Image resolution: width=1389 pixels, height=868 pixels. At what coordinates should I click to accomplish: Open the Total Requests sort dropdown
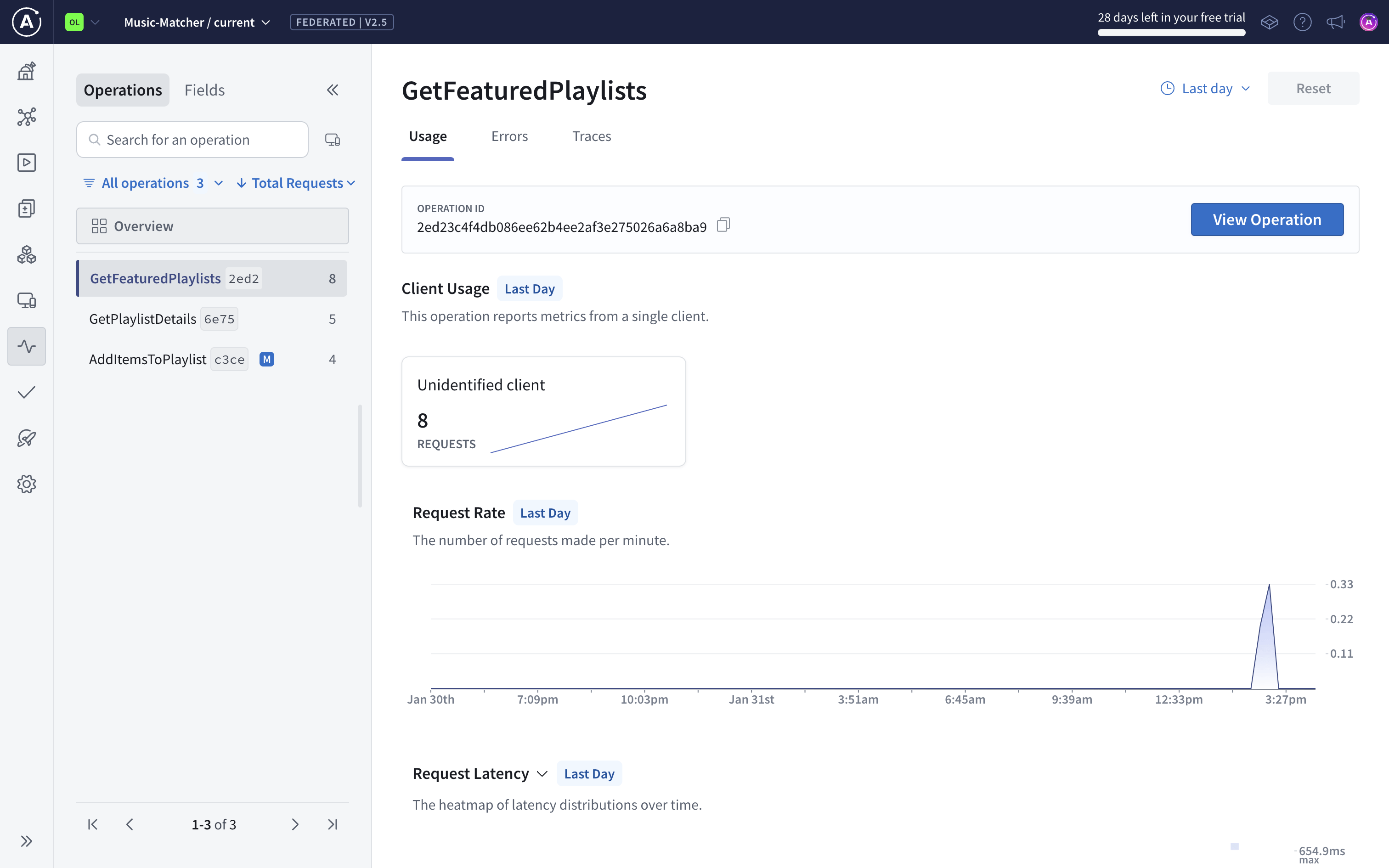tap(296, 183)
